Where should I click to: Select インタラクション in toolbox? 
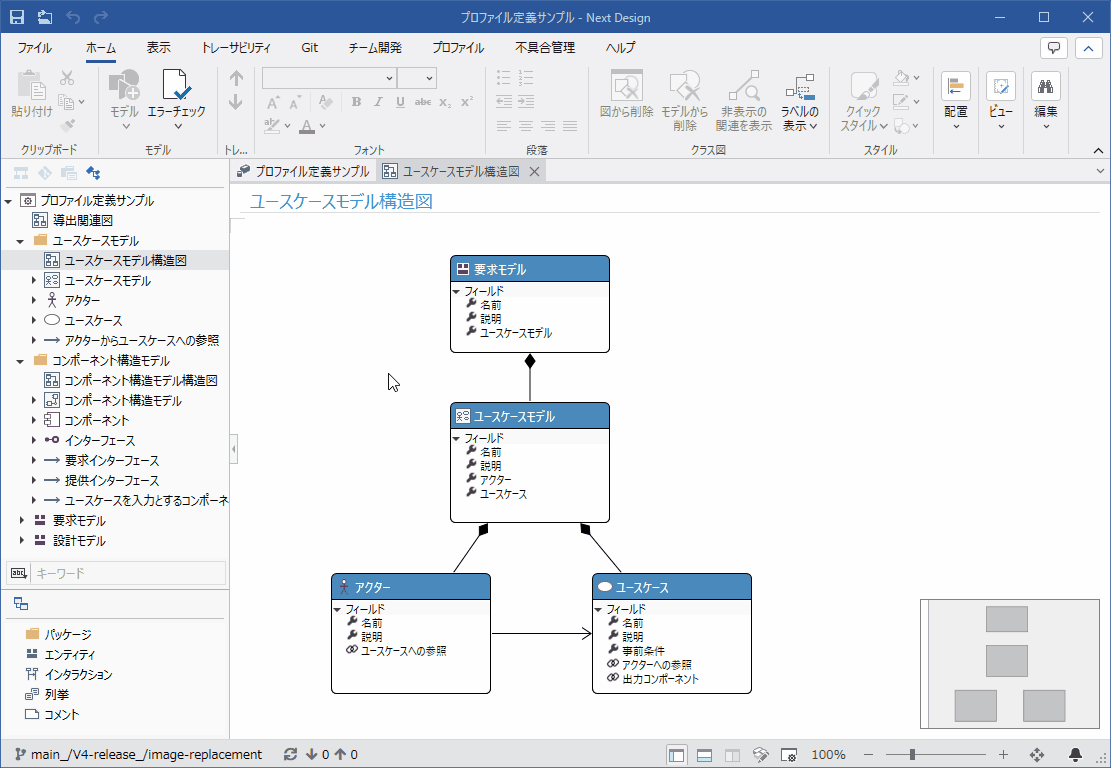[x=69, y=674]
